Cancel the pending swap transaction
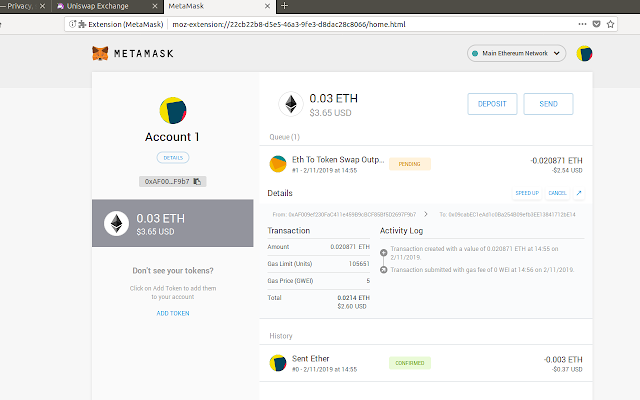 (x=557, y=193)
